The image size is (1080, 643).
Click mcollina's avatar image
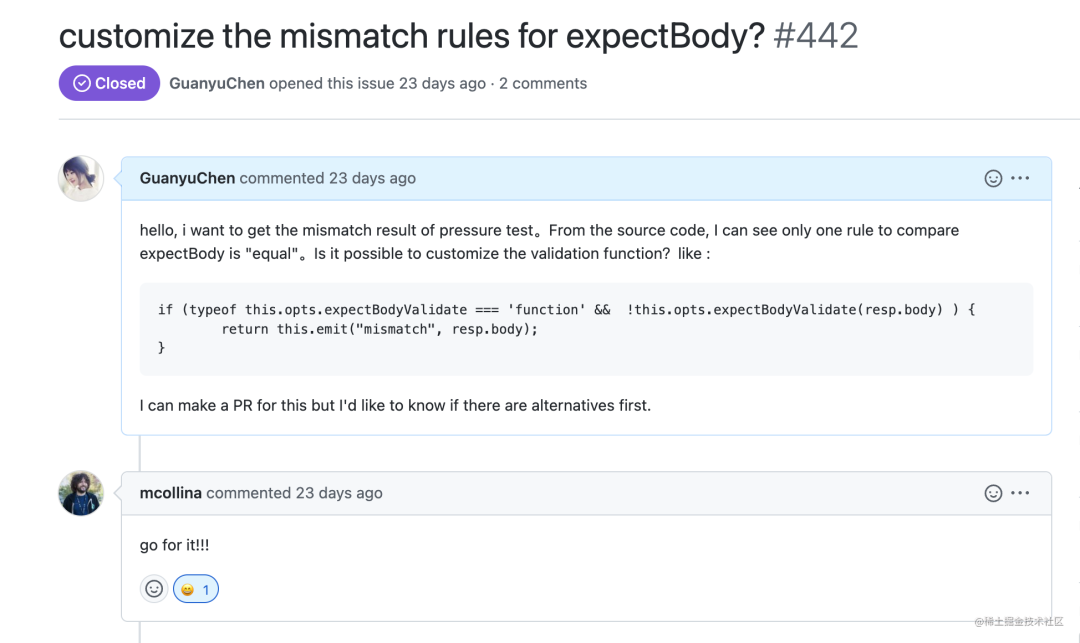[81, 493]
